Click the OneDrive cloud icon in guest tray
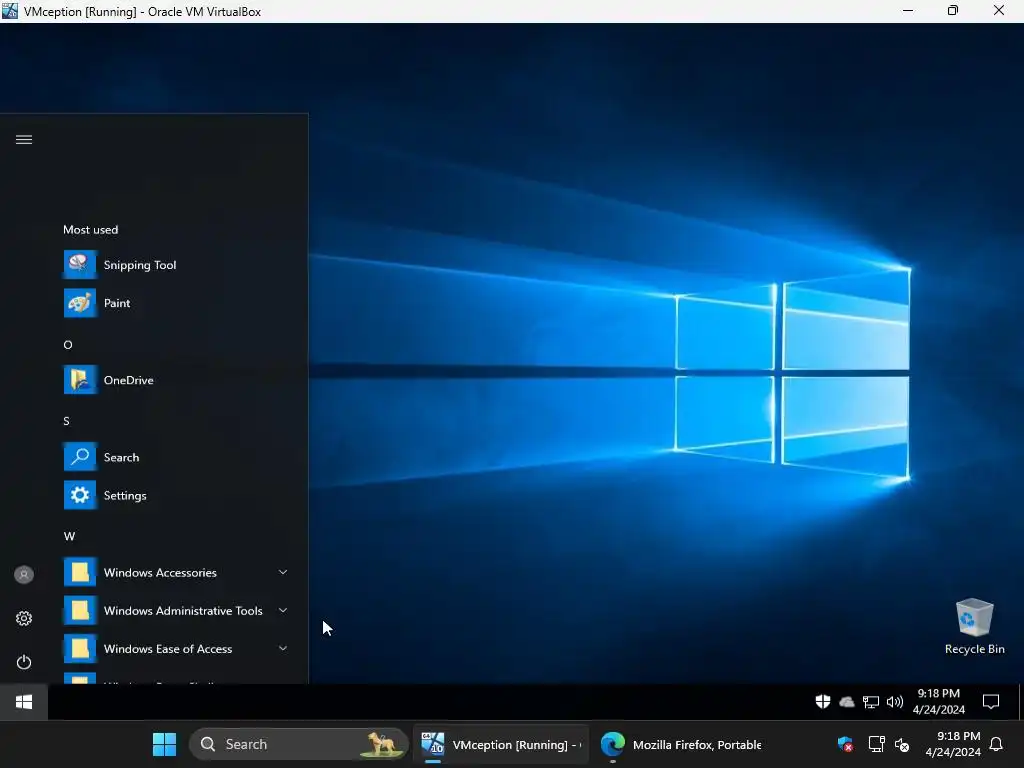Screen dimensions: 1024x768 point(846,702)
